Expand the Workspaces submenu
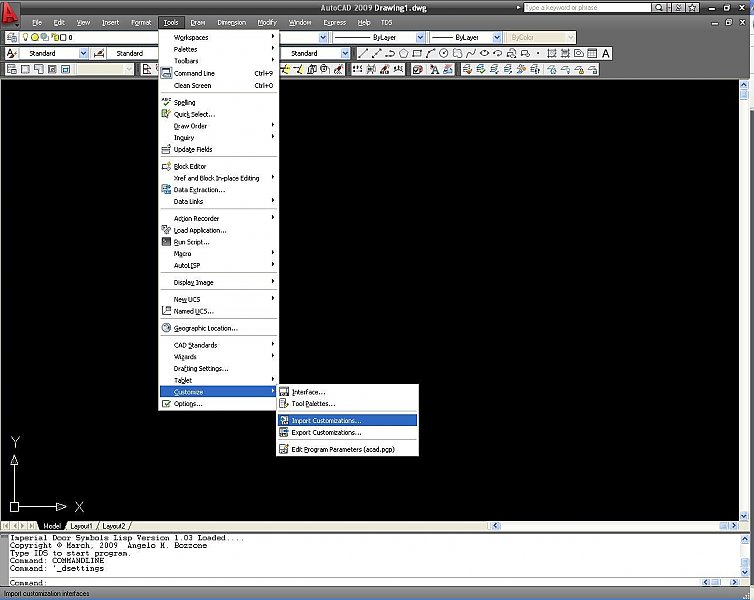The height and width of the screenshot is (600, 754). (x=219, y=37)
